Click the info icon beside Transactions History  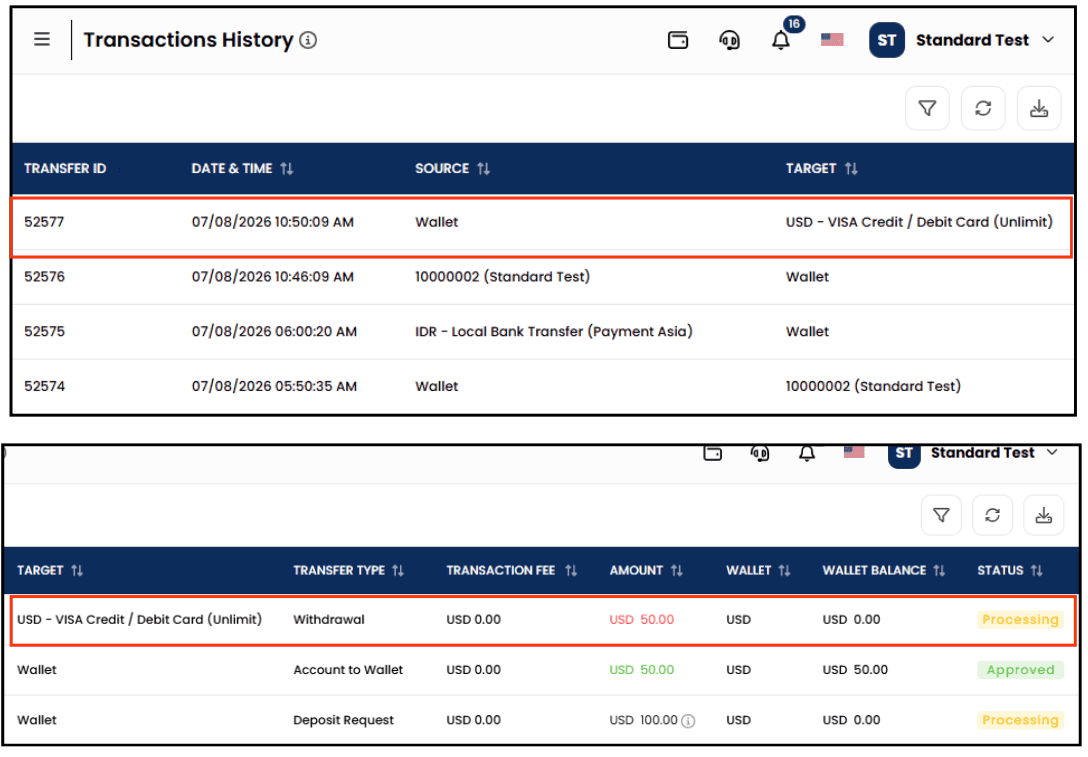(308, 40)
